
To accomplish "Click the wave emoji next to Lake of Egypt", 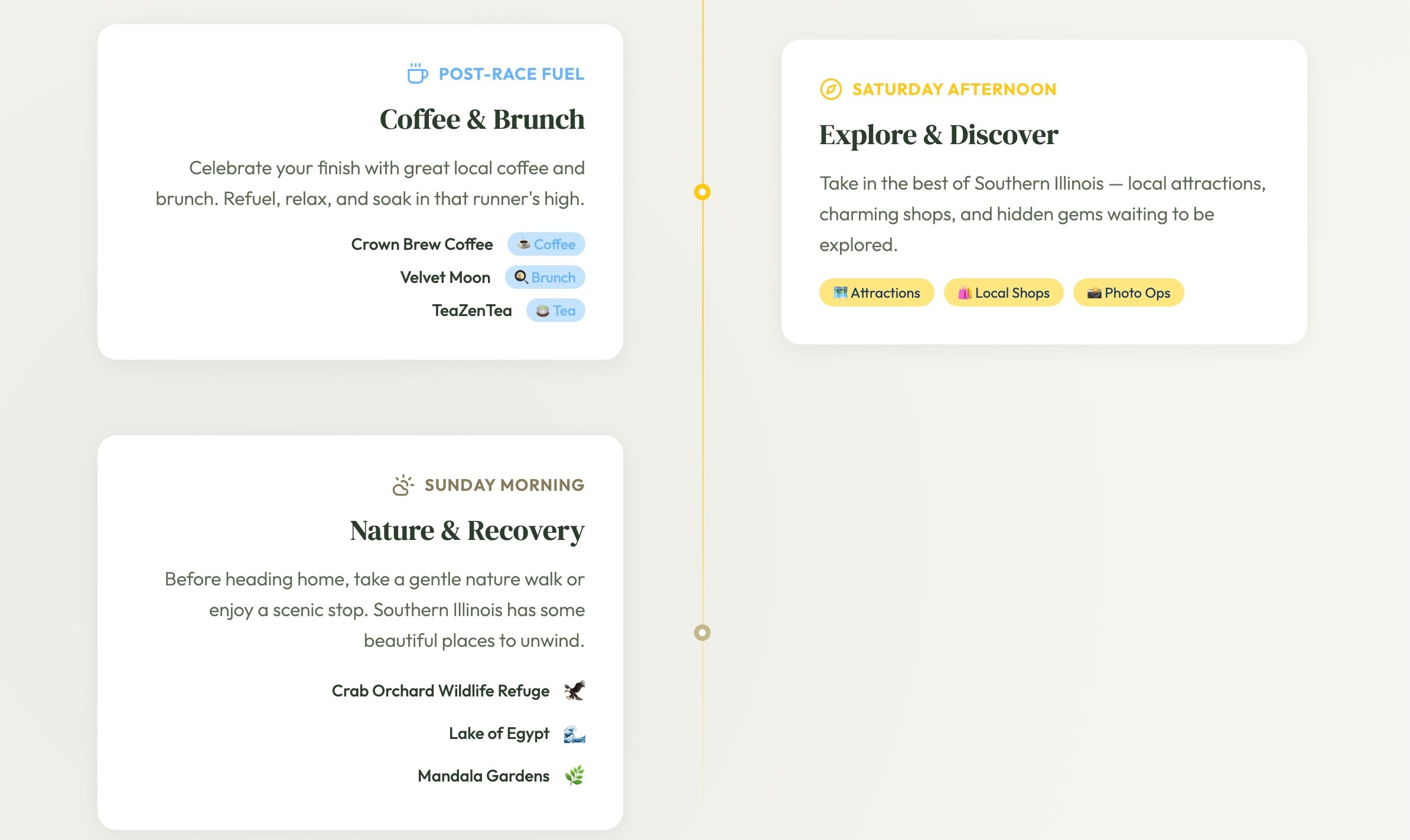I will pos(574,734).
